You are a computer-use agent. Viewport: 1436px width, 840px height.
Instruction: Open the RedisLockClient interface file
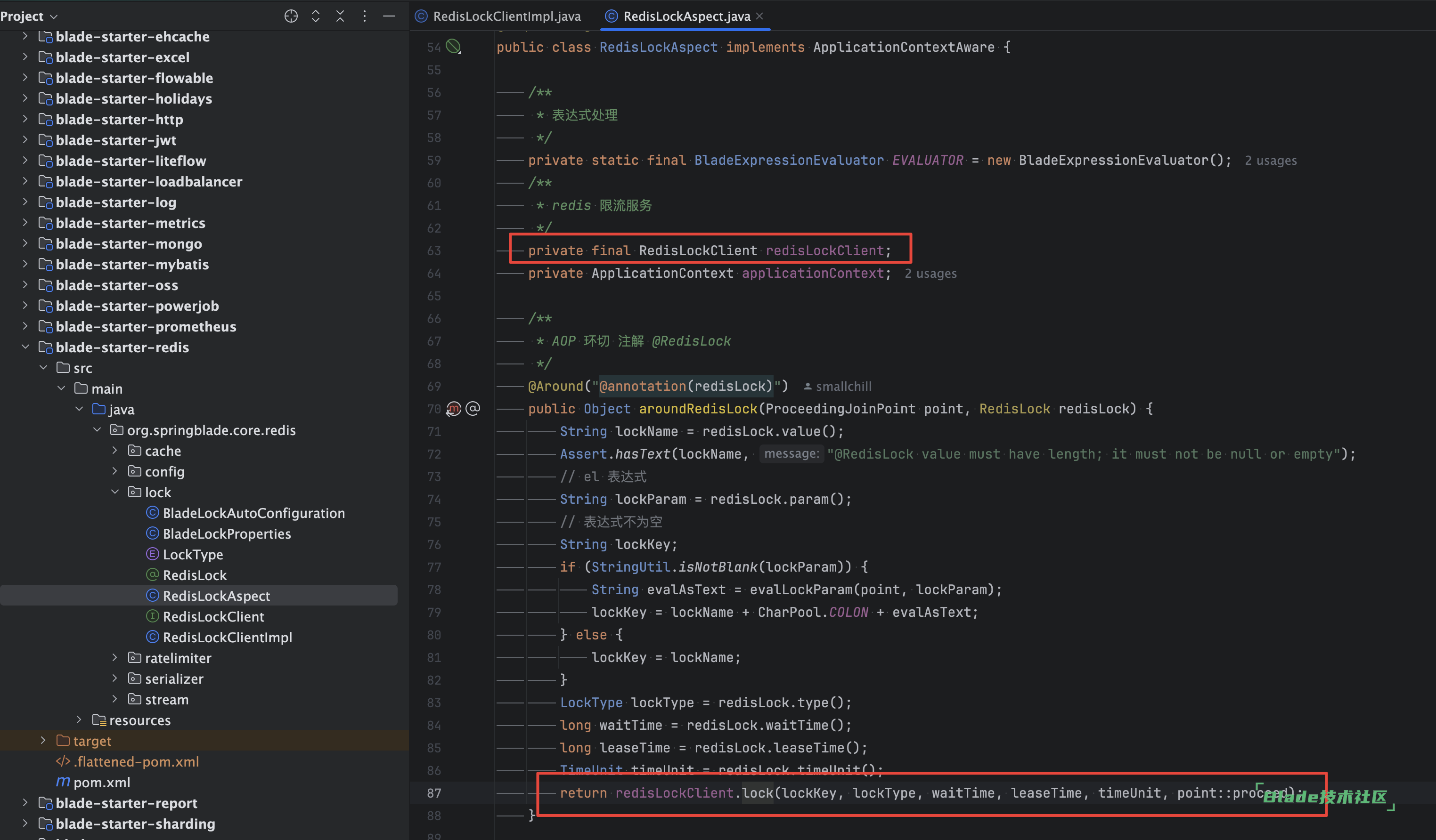tap(213, 616)
